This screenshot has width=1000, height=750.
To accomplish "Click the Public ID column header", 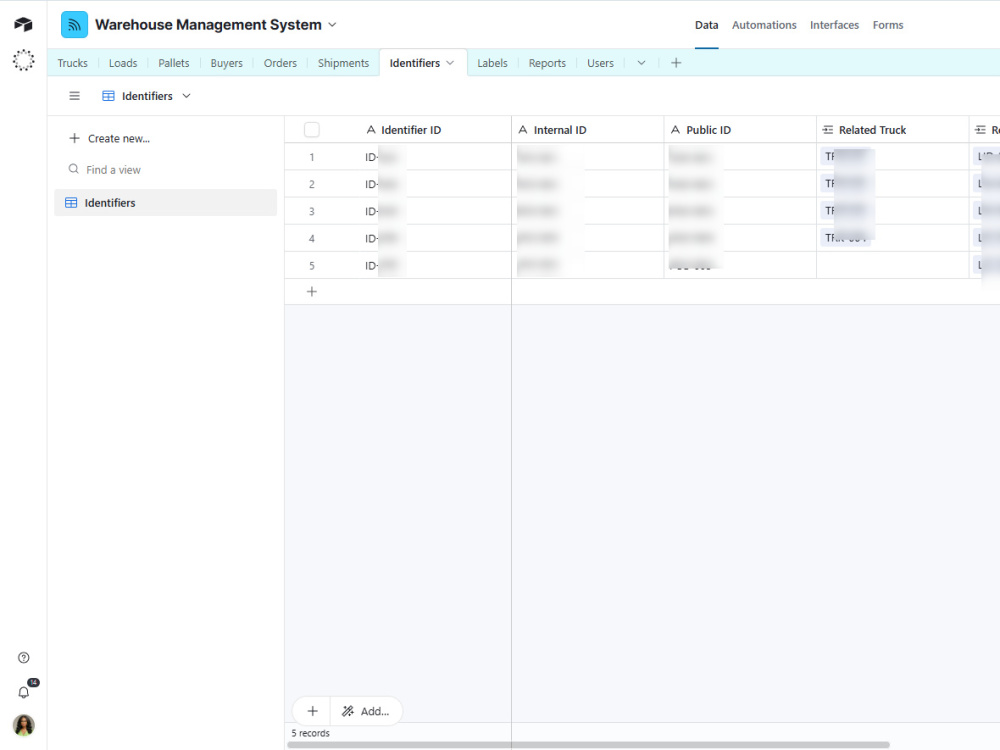I will click(x=740, y=129).
